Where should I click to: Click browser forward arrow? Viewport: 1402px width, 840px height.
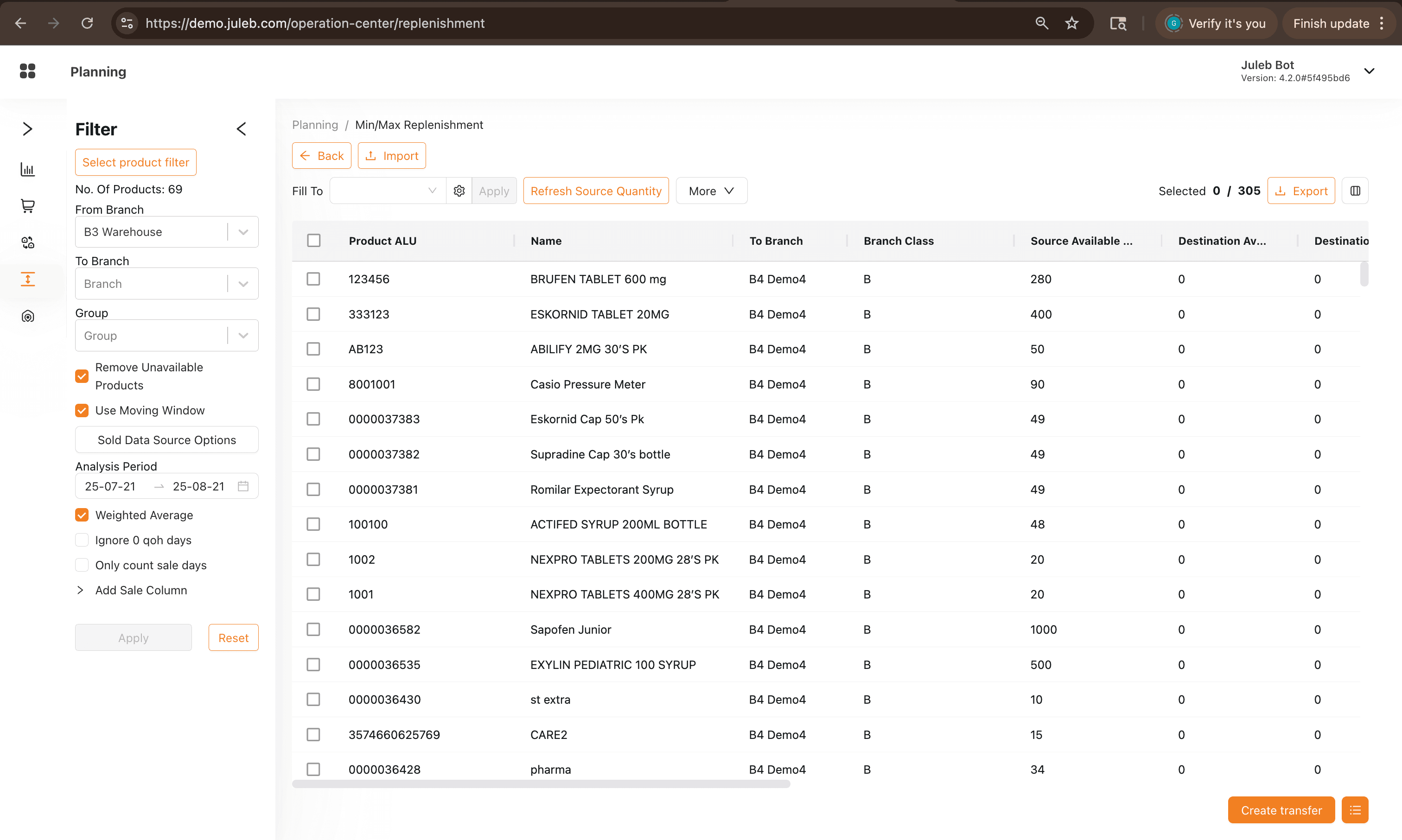pyautogui.click(x=54, y=23)
